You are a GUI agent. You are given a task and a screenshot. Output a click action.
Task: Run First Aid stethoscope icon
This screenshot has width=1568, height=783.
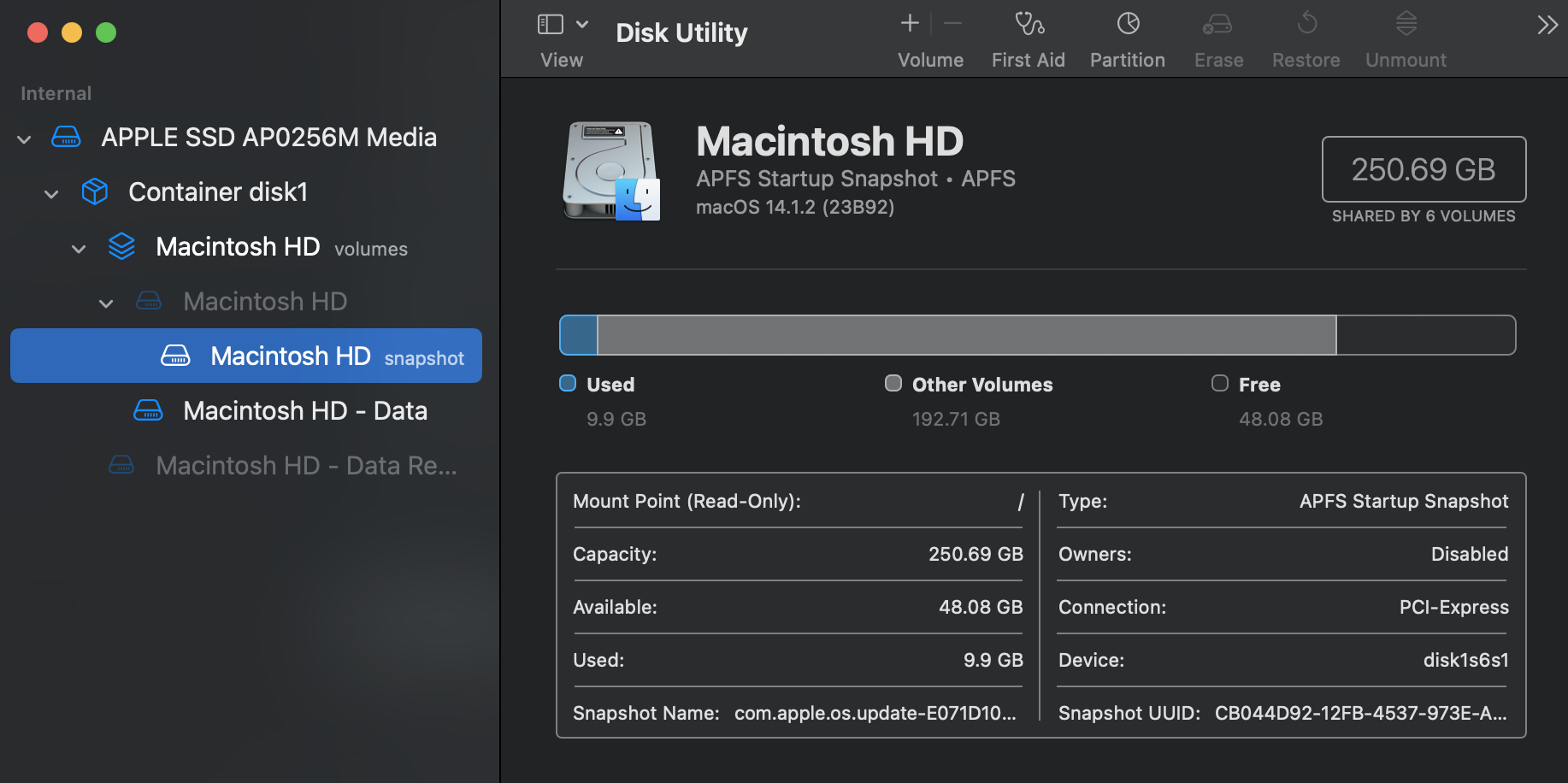click(x=1029, y=23)
